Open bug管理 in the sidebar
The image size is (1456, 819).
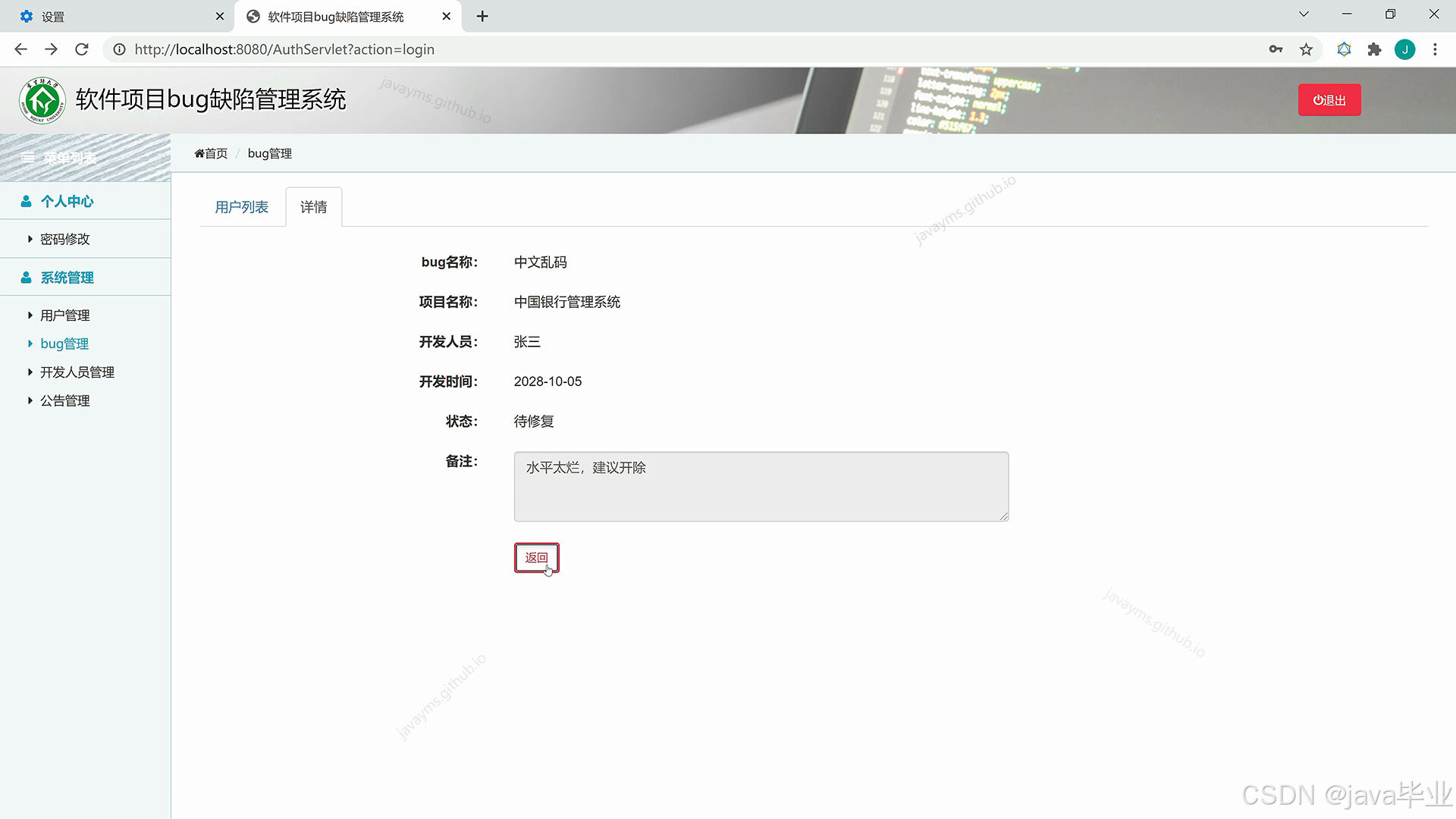click(64, 344)
